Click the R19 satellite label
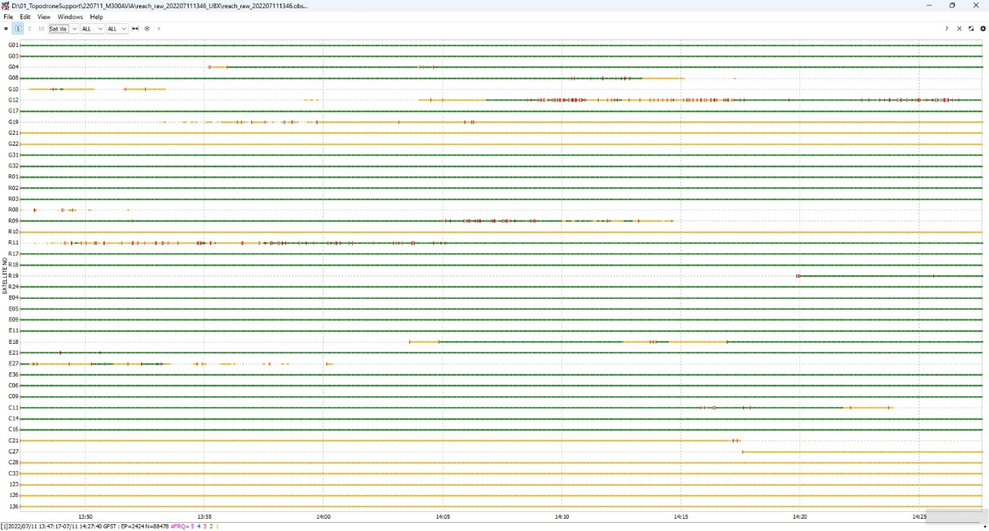The height and width of the screenshot is (531, 989). point(13,276)
